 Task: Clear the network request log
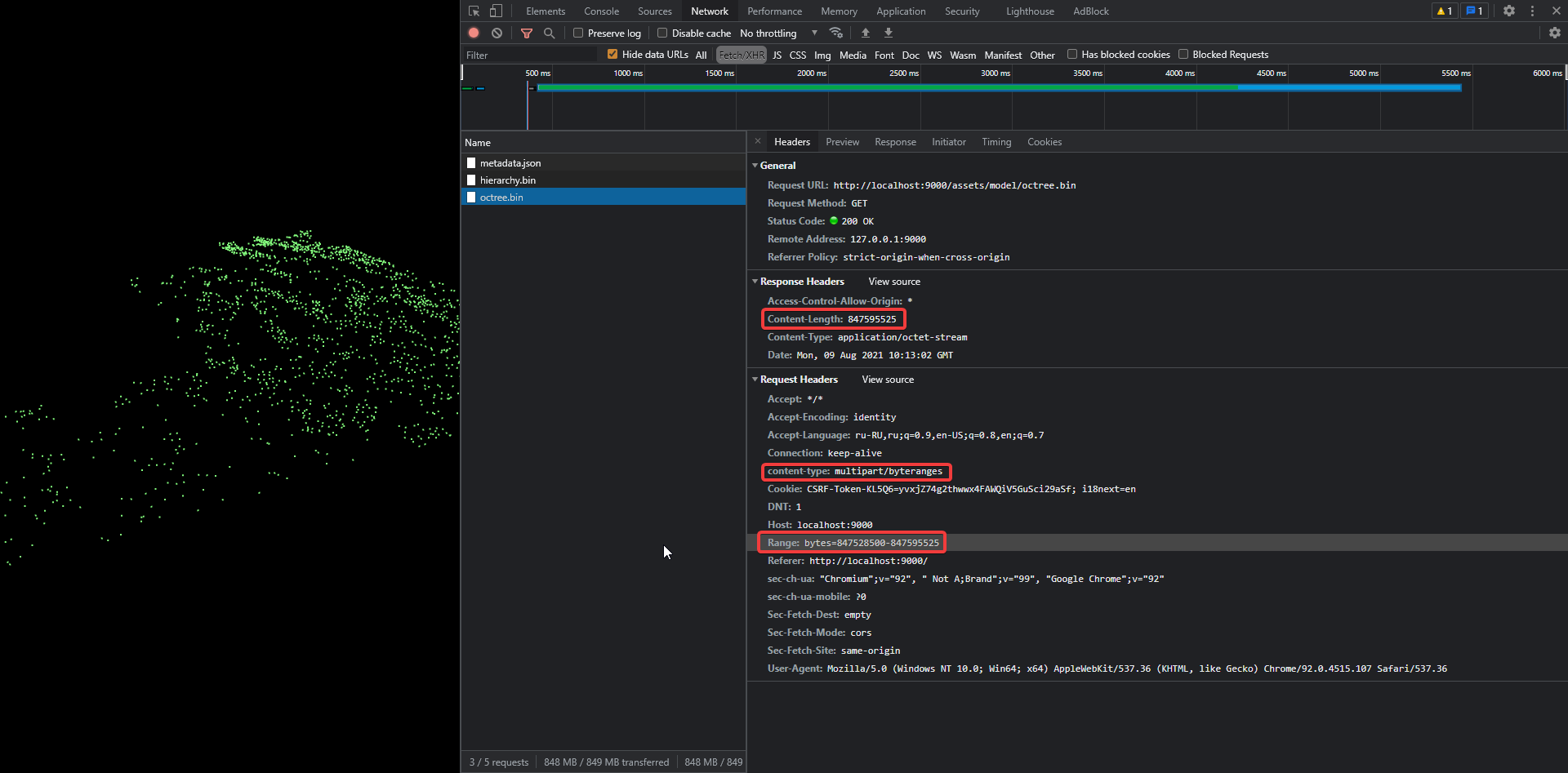tap(497, 33)
